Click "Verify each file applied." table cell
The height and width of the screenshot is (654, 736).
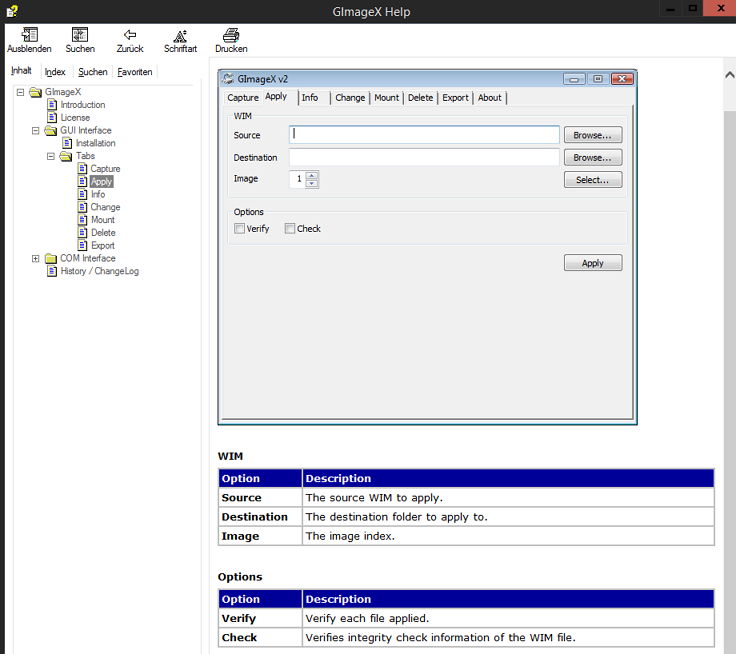508,618
